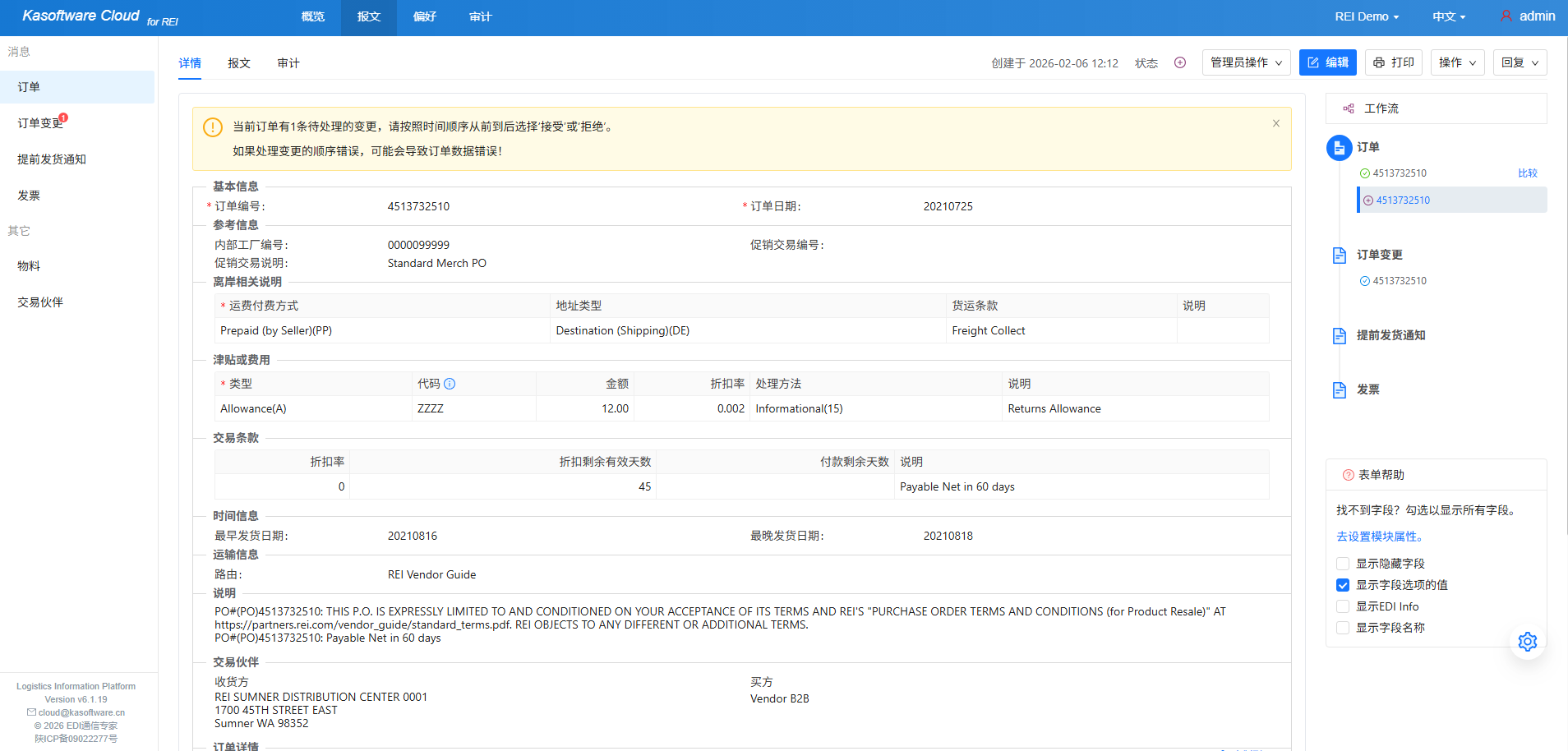Click the 提前发货通知 workflow document icon

1339,336
